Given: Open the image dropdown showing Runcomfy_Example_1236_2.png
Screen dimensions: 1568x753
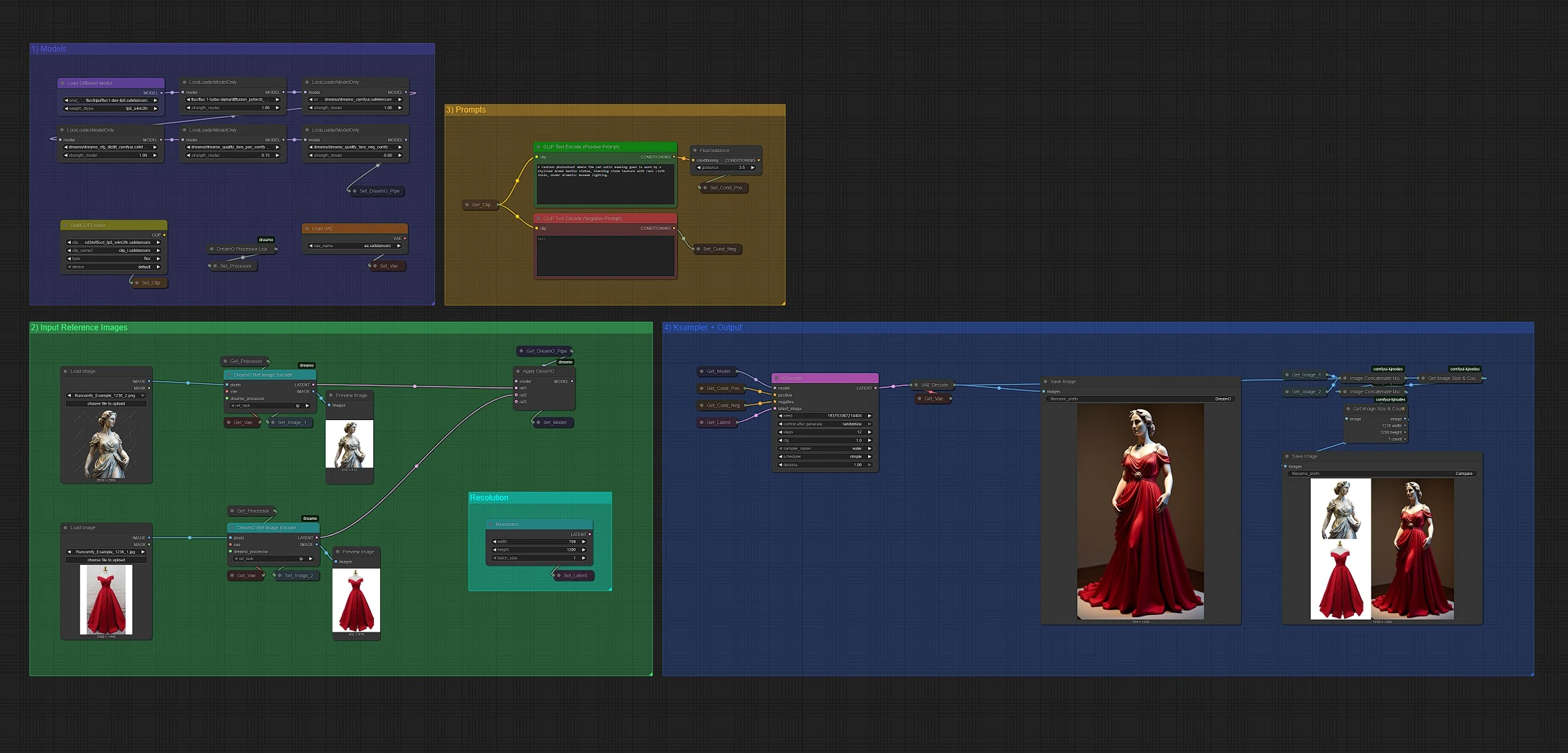Looking at the screenshot, I should click(x=106, y=396).
